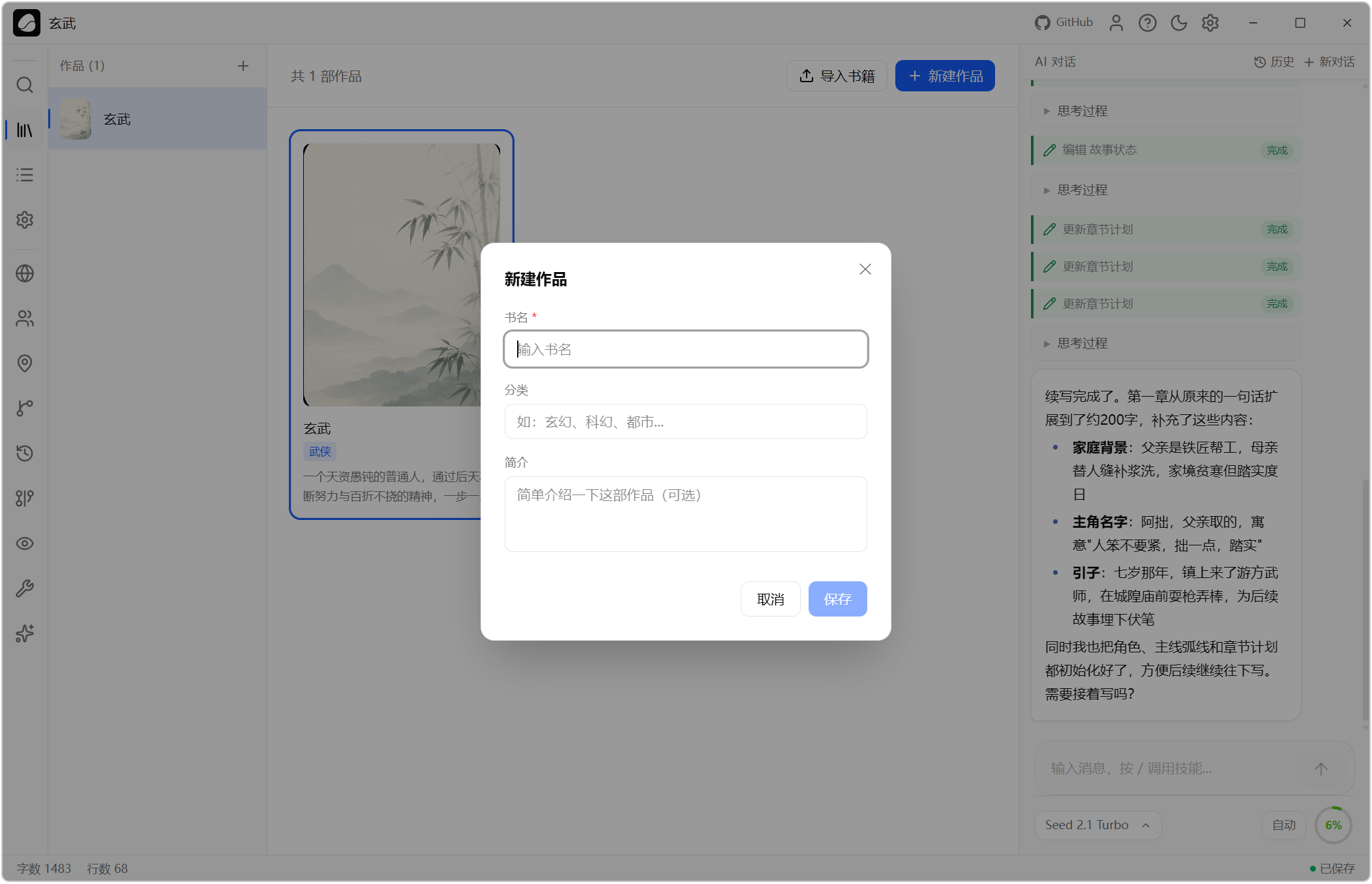
Task: Open the help question mark icon
Action: pyautogui.click(x=1148, y=23)
